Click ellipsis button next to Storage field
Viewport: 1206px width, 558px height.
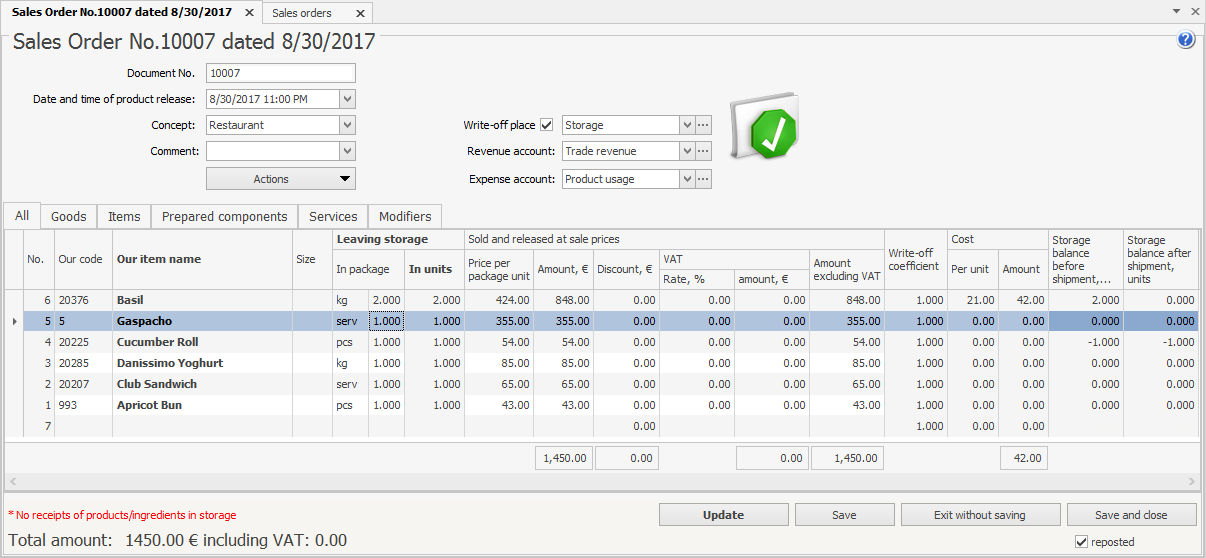coord(703,125)
